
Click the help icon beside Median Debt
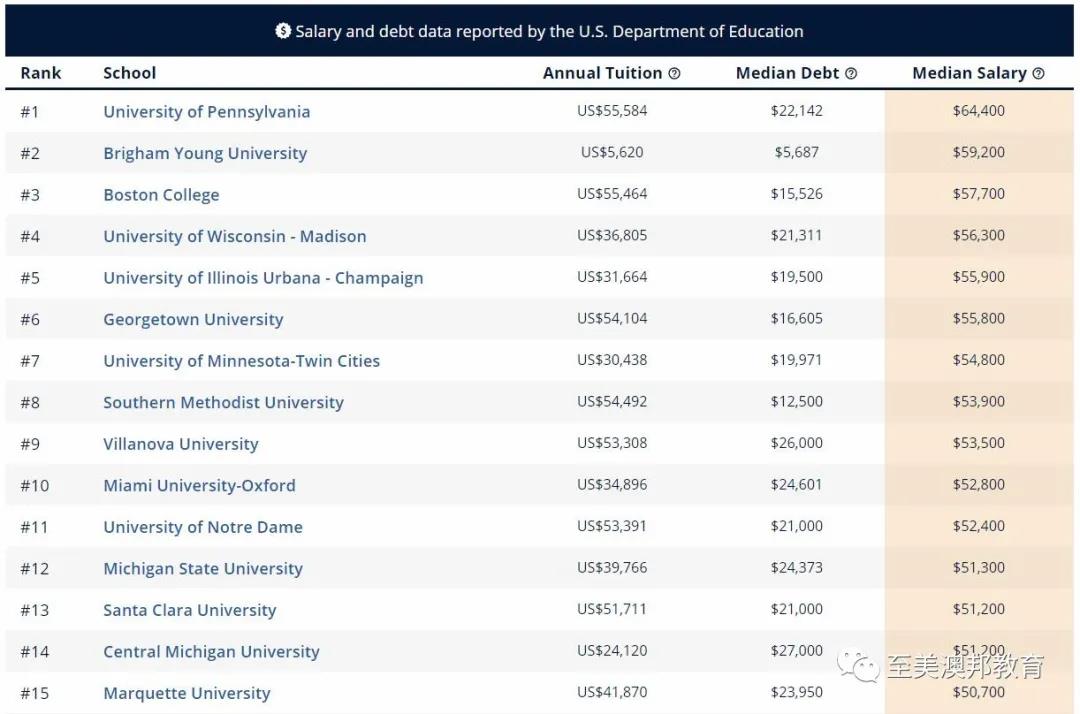[x=851, y=74]
